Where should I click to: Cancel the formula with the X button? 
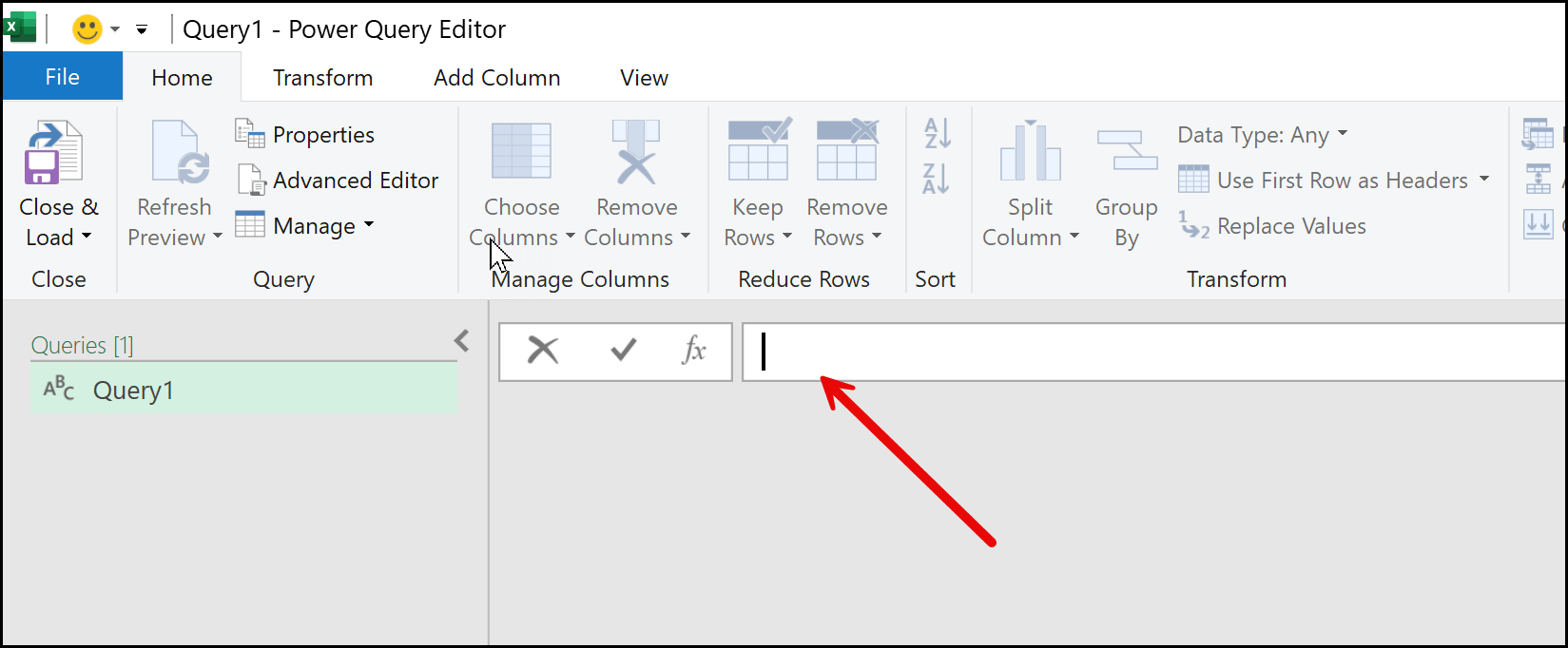pos(543,351)
